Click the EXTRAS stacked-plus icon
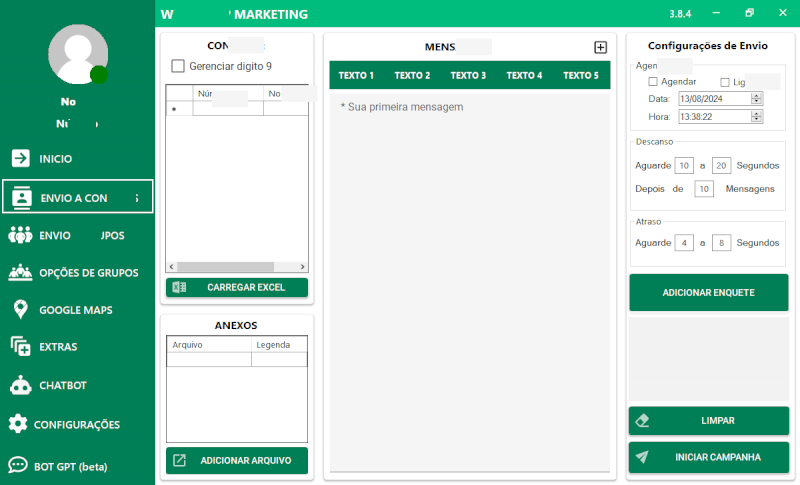800x485 pixels. pyautogui.click(x=20, y=346)
